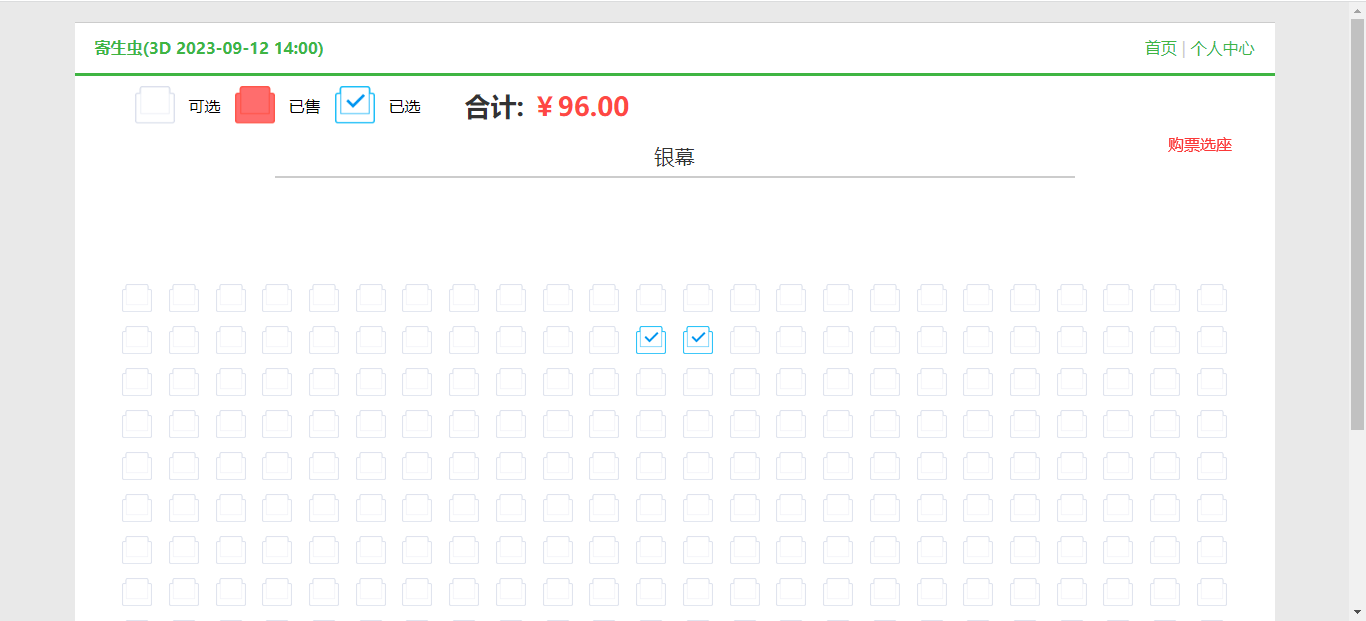Viewport: 1366px width, 621px height.
Task: Choose the seat directly below the second checked seat
Action: (698, 381)
